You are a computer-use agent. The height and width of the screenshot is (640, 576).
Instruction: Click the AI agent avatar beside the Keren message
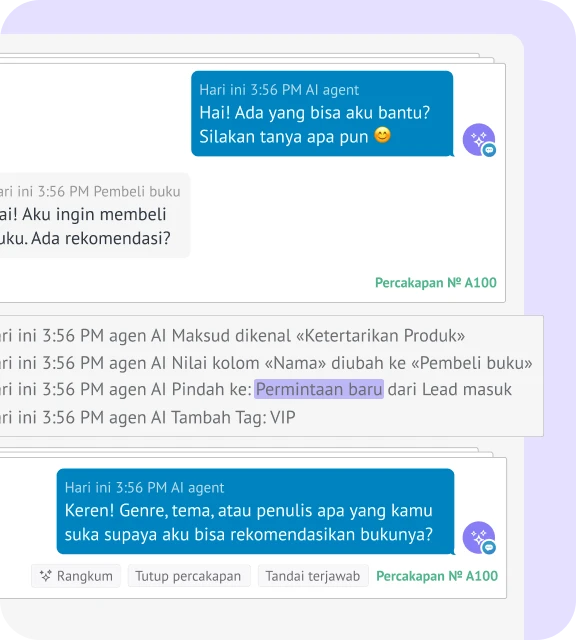point(478,537)
